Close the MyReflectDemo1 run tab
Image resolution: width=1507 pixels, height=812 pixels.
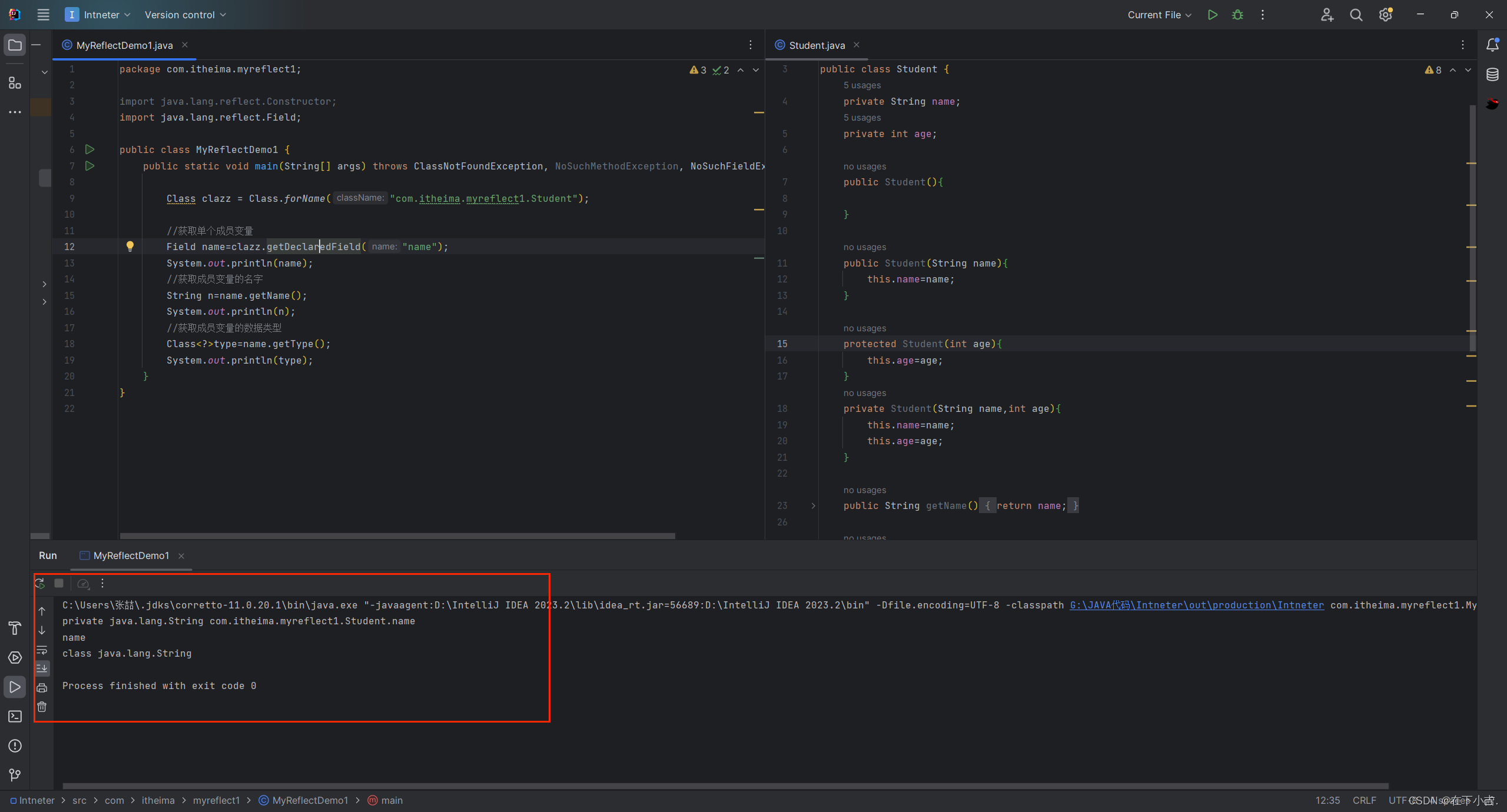181,555
